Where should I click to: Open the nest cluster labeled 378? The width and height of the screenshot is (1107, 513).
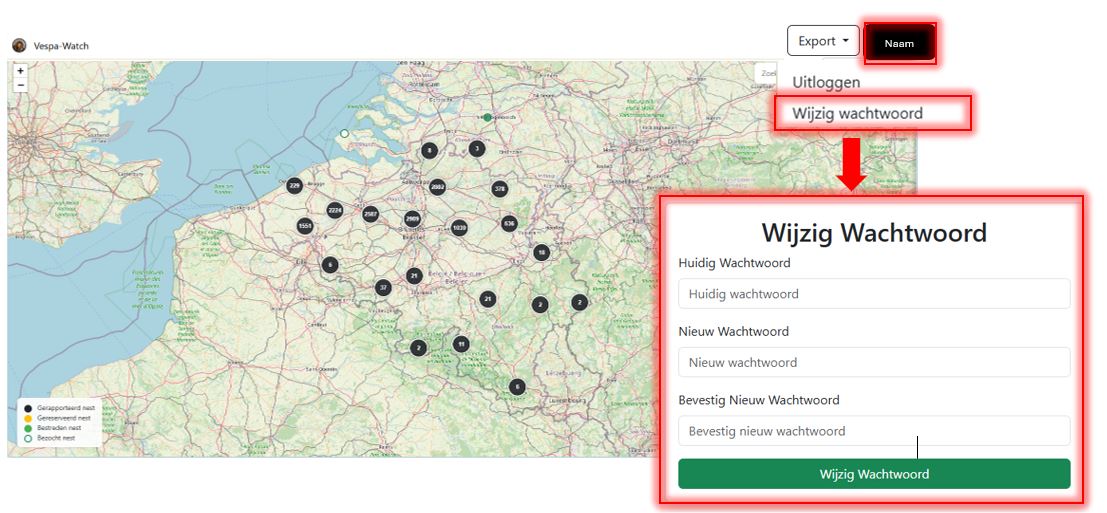coord(500,189)
